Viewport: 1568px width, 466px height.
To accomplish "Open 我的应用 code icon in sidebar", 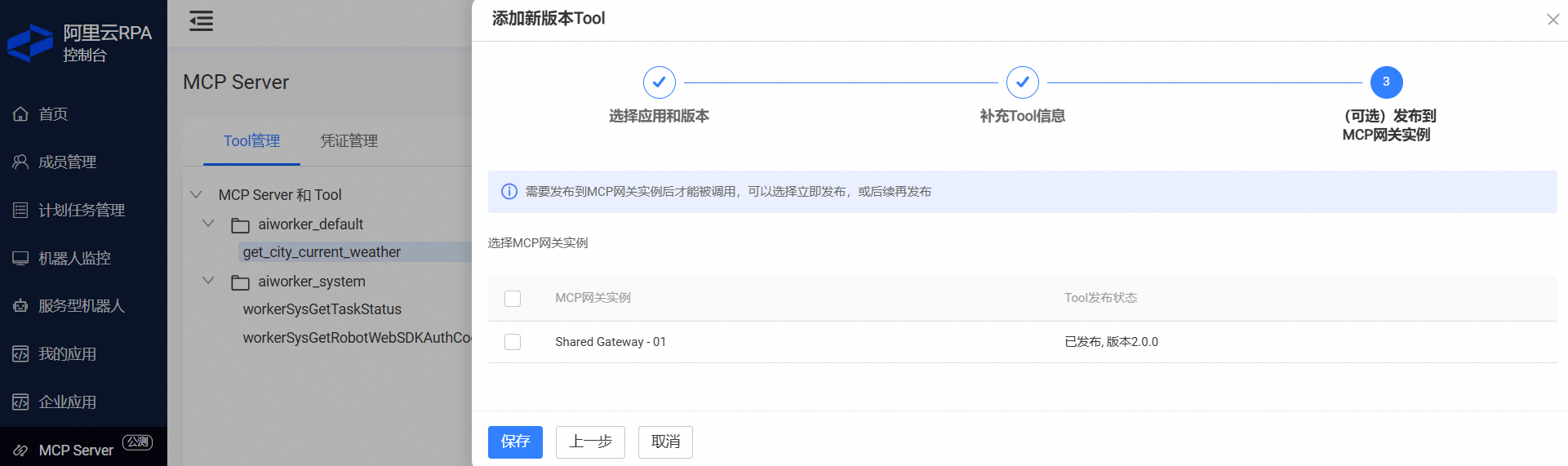I will (20, 354).
